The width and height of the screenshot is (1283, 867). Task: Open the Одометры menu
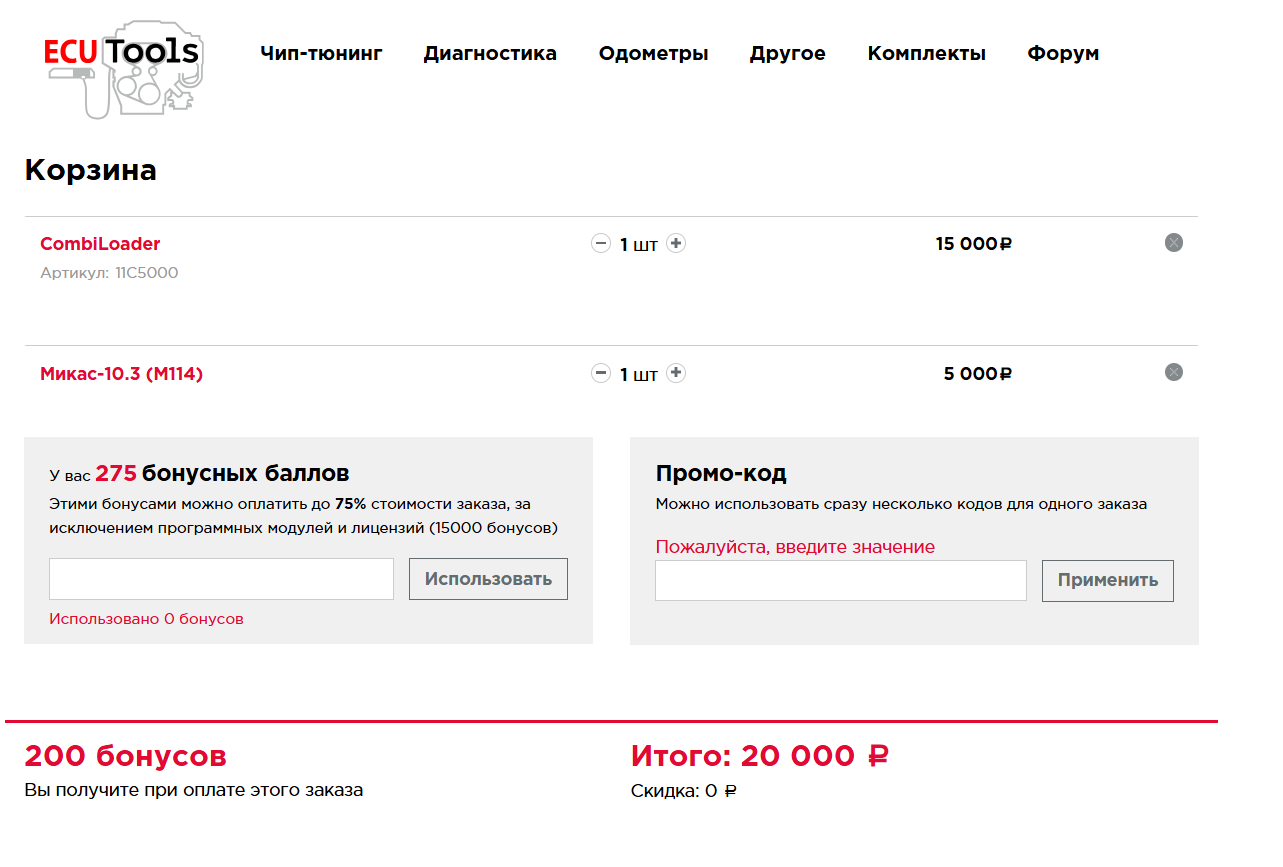[x=653, y=54]
